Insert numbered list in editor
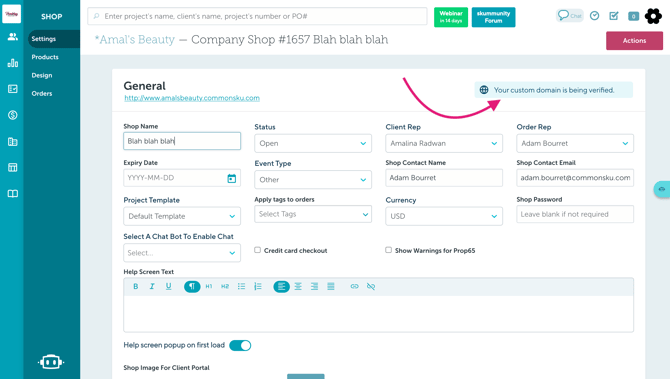Viewport: 670px width, 379px height. pos(258,286)
